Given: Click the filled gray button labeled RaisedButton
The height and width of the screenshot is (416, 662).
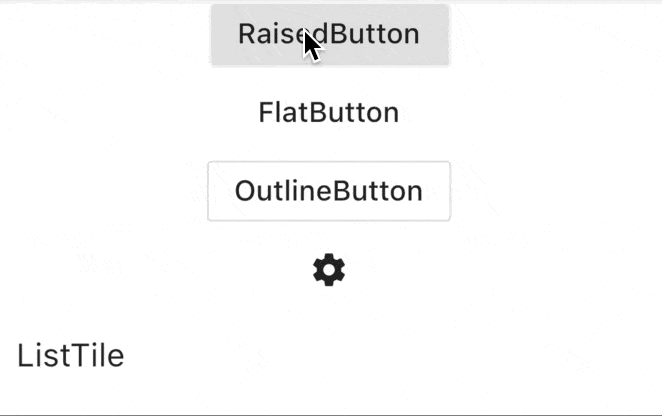Looking at the screenshot, I should [x=330, y=35].
